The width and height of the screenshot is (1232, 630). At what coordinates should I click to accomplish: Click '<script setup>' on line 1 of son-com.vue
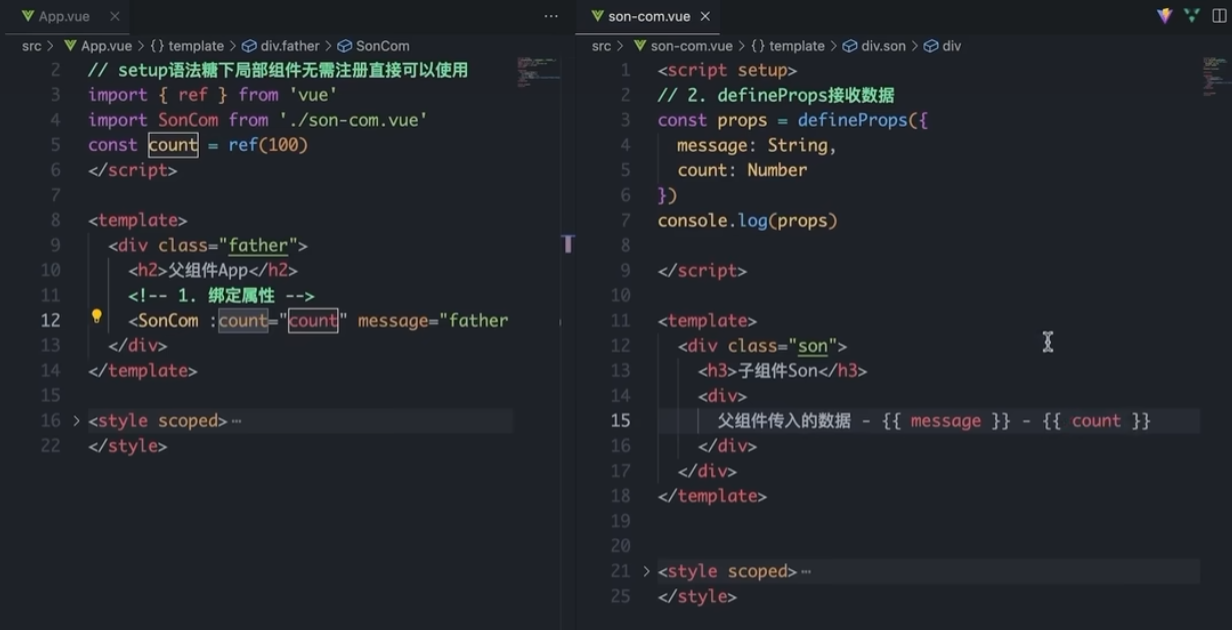coord(727,70)
